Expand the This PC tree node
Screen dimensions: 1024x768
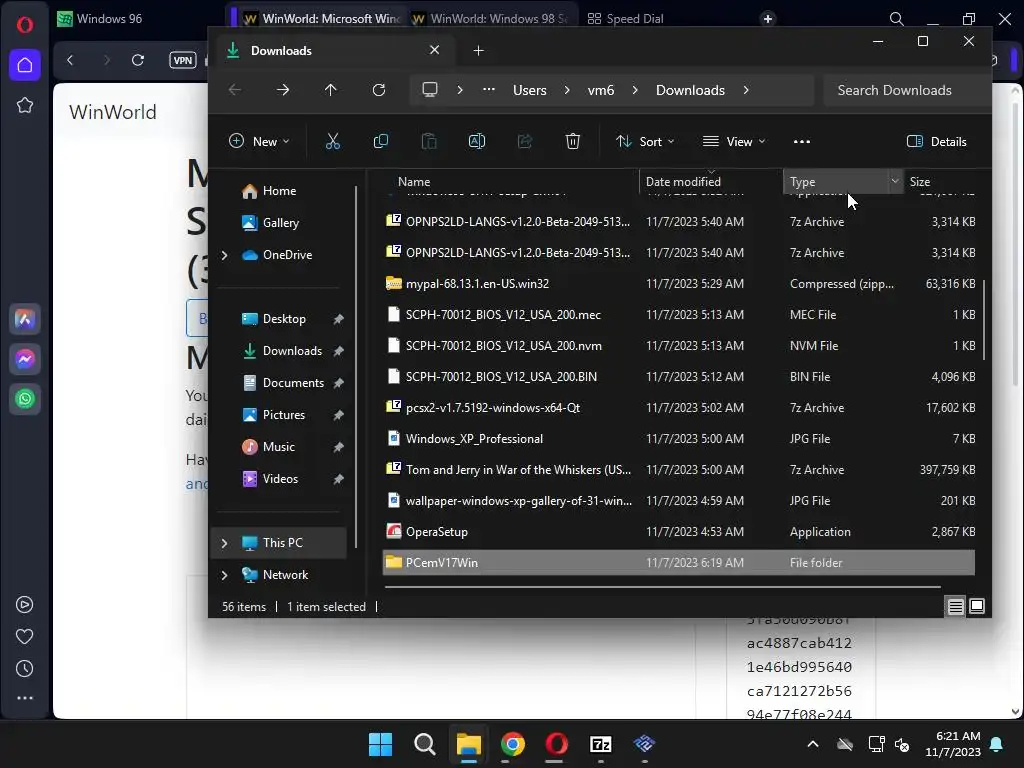[x=225, y=543]
